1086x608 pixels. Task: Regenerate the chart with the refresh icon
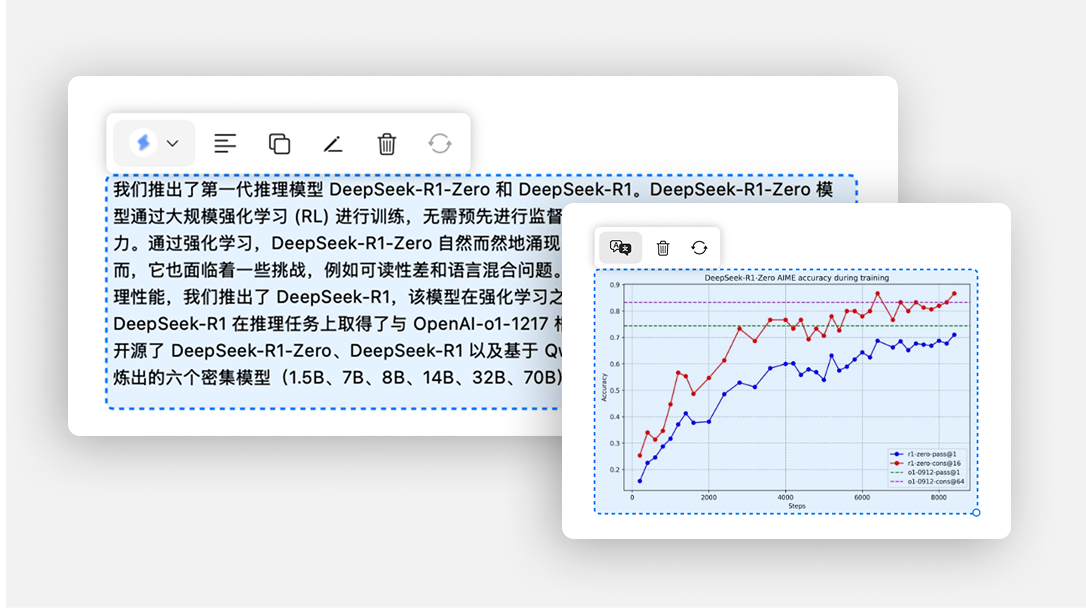tap(699, 247)
